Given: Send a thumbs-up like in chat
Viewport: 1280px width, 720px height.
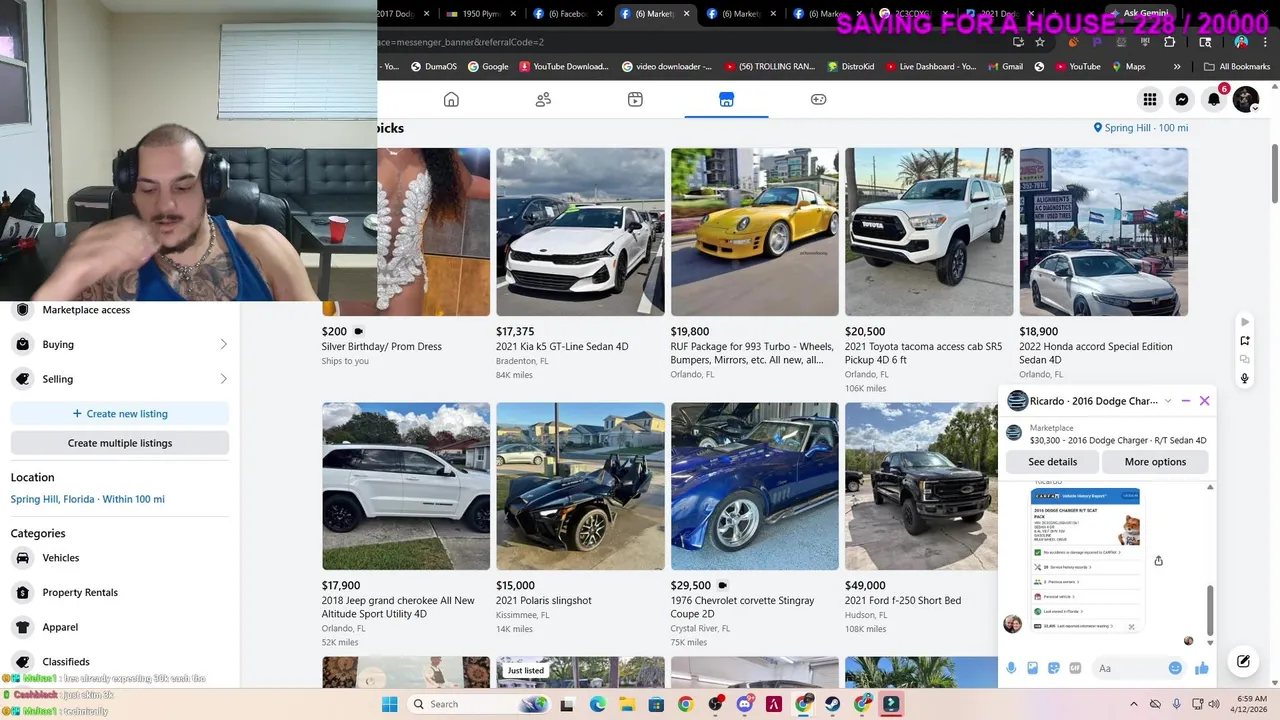Looking at the screenshot, I should [x=1201, y=668].
